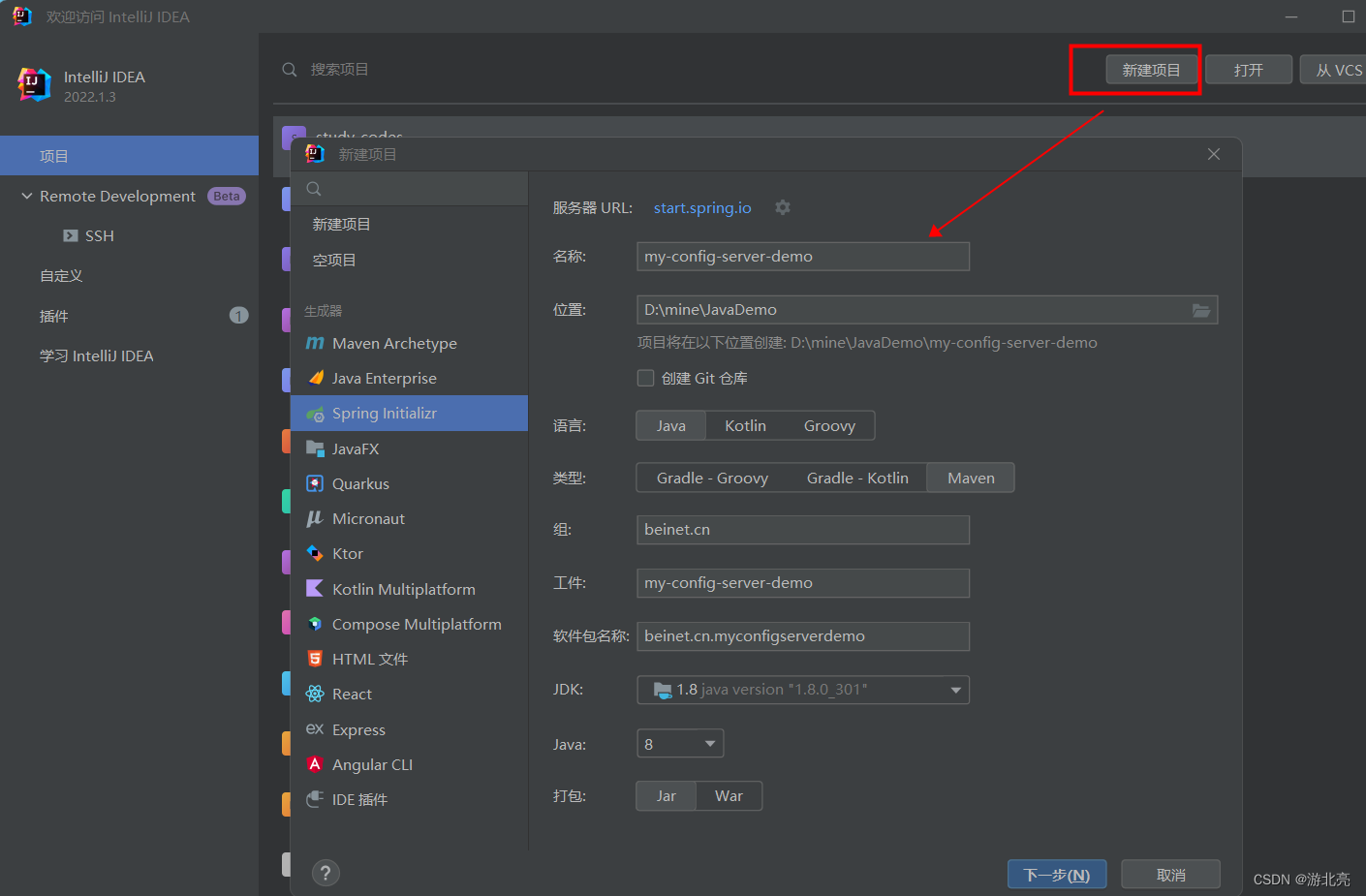Open start.spring.io server URL link
Viewport: 1366px width, 896px height.
(702, 207)
